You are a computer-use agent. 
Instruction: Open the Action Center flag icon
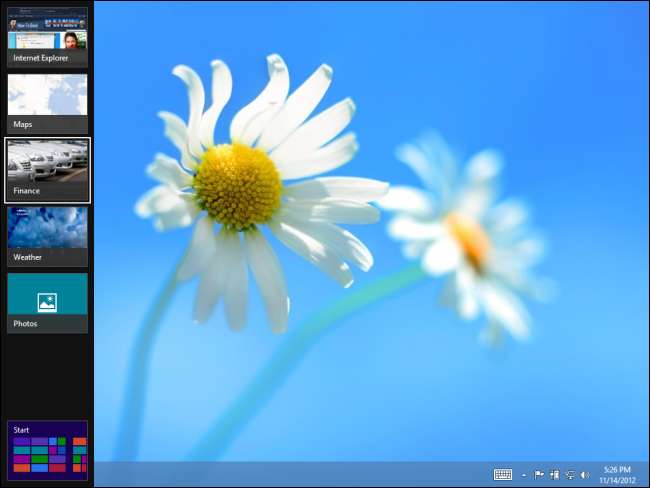click(x=538, y=475)
